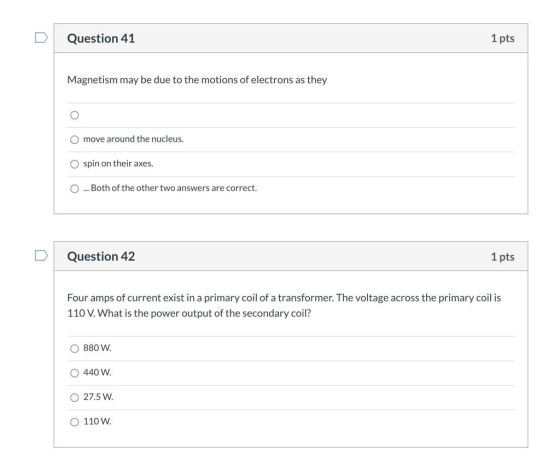Select the blank first answer of Question 41
Viewport: 560px width, 460px height.
[74, 115]
